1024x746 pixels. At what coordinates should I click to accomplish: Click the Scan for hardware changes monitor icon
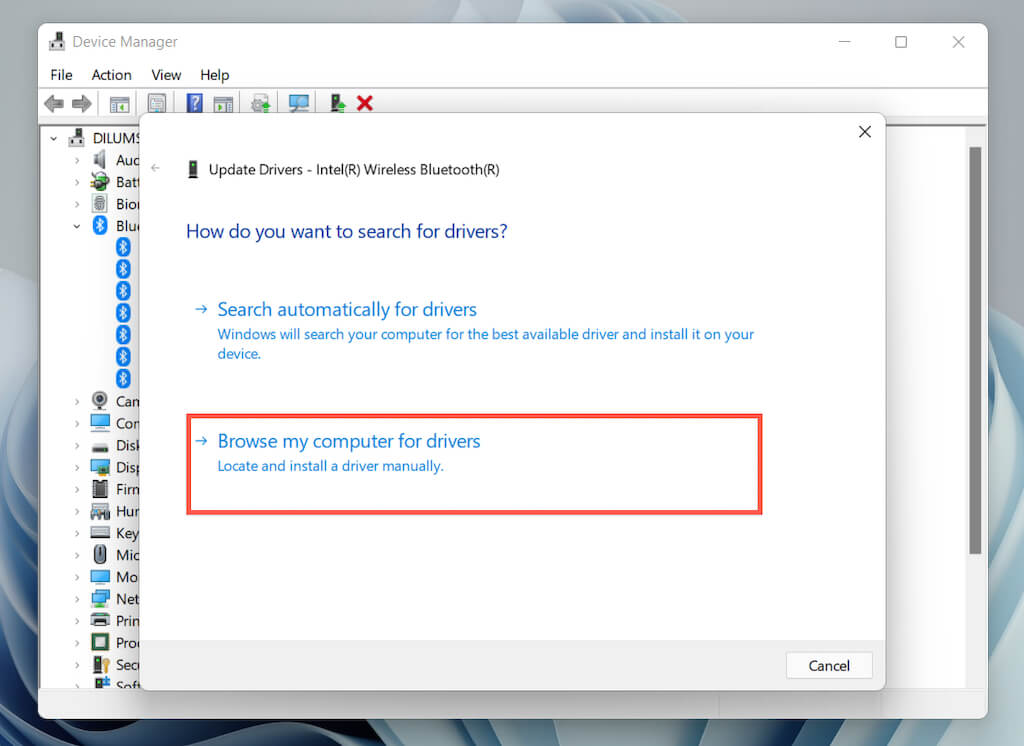[x=298, y=103]
